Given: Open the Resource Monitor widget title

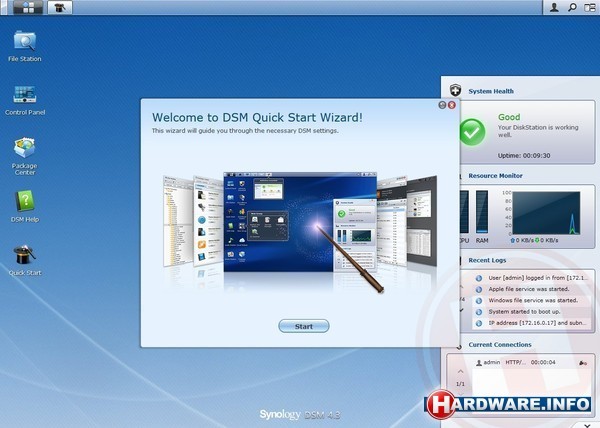Looking at the screenshot, I should coord(495,176).
